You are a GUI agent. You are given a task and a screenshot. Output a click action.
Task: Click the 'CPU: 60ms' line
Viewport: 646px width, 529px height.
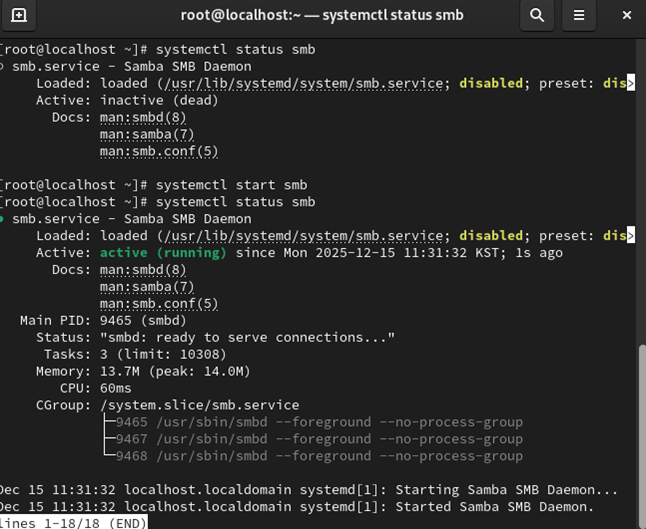(96, 389)
